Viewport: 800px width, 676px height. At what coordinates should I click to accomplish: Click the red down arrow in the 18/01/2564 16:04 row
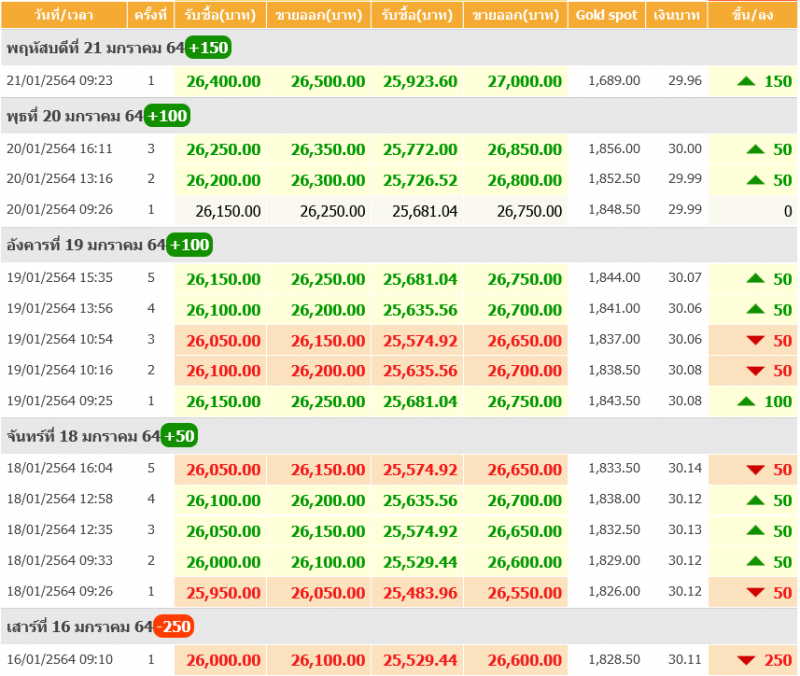(756, 470)
